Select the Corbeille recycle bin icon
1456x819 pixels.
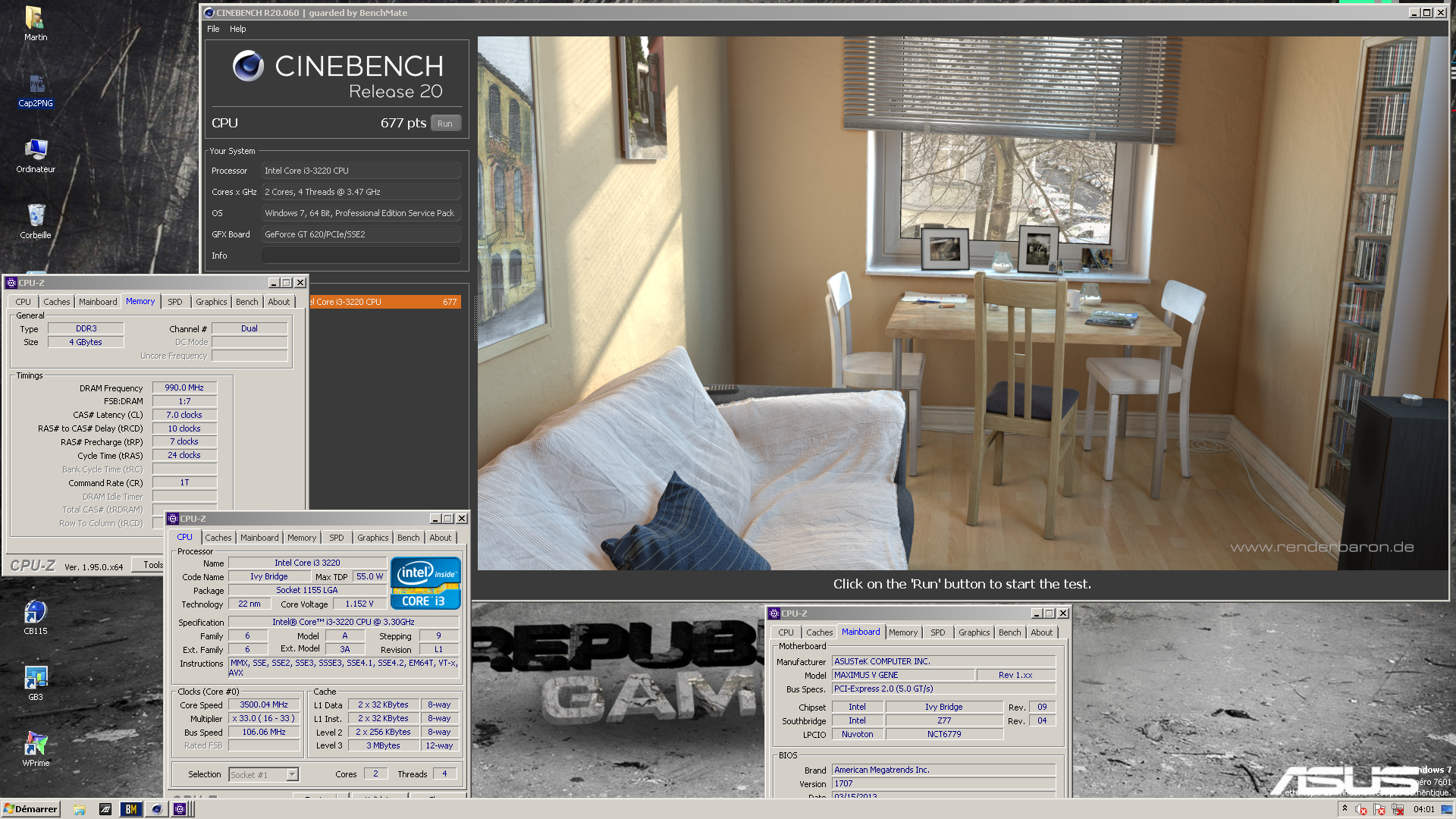[x=36, y=221]
